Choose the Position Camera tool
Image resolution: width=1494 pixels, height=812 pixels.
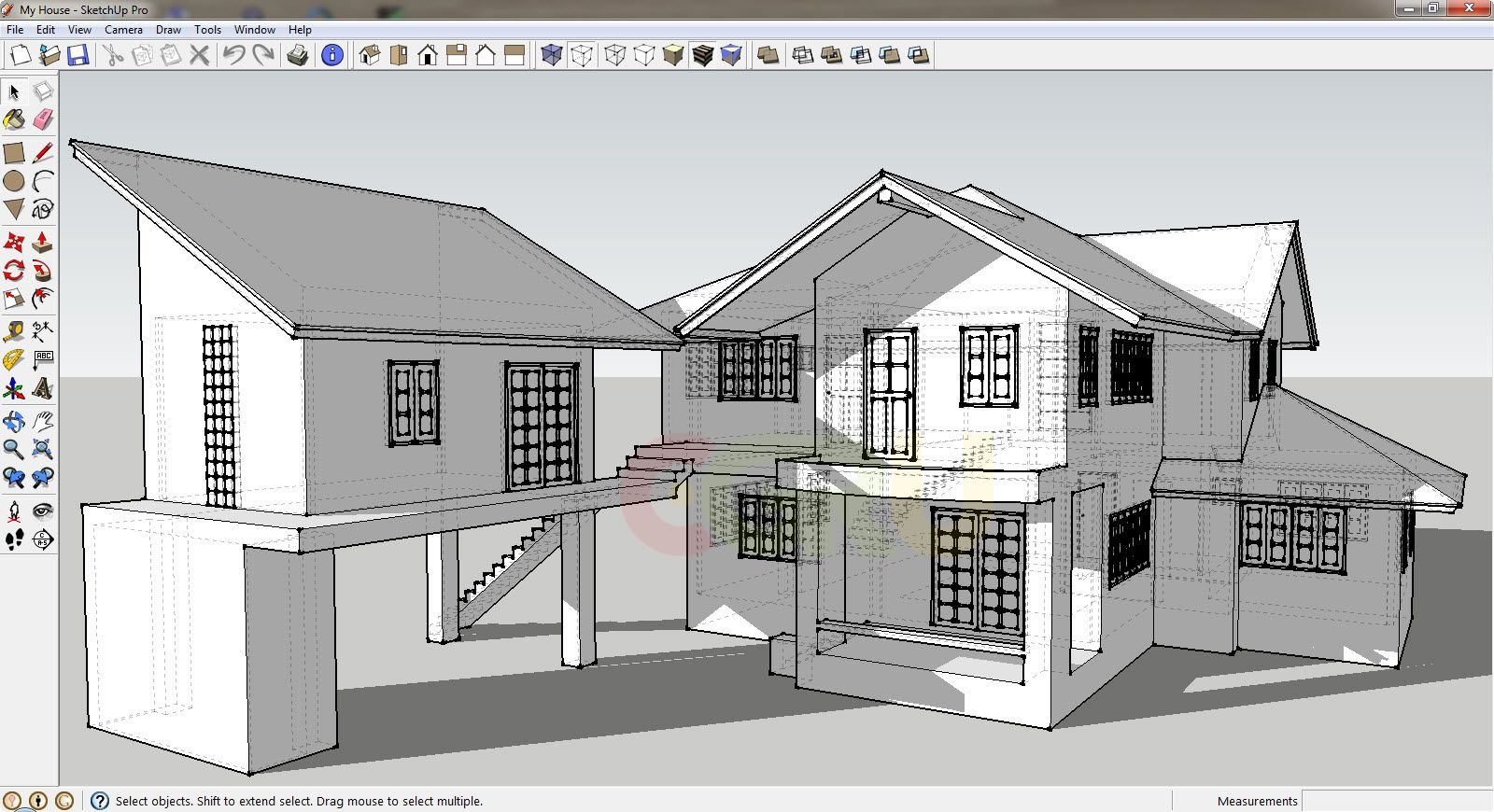click(x=14, y=511)
